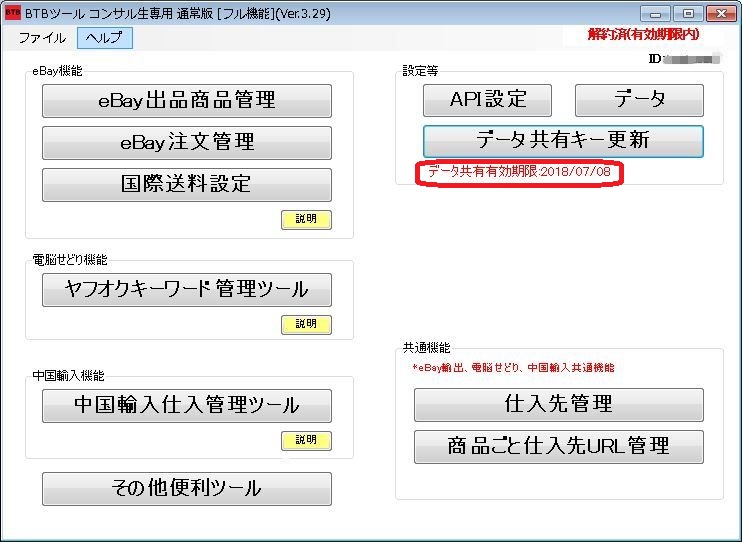Image resolution: width=742 pixels, height=542 pixels.
Task: Click the 説明 button under 電脳せどり機能
Action: 306,325
